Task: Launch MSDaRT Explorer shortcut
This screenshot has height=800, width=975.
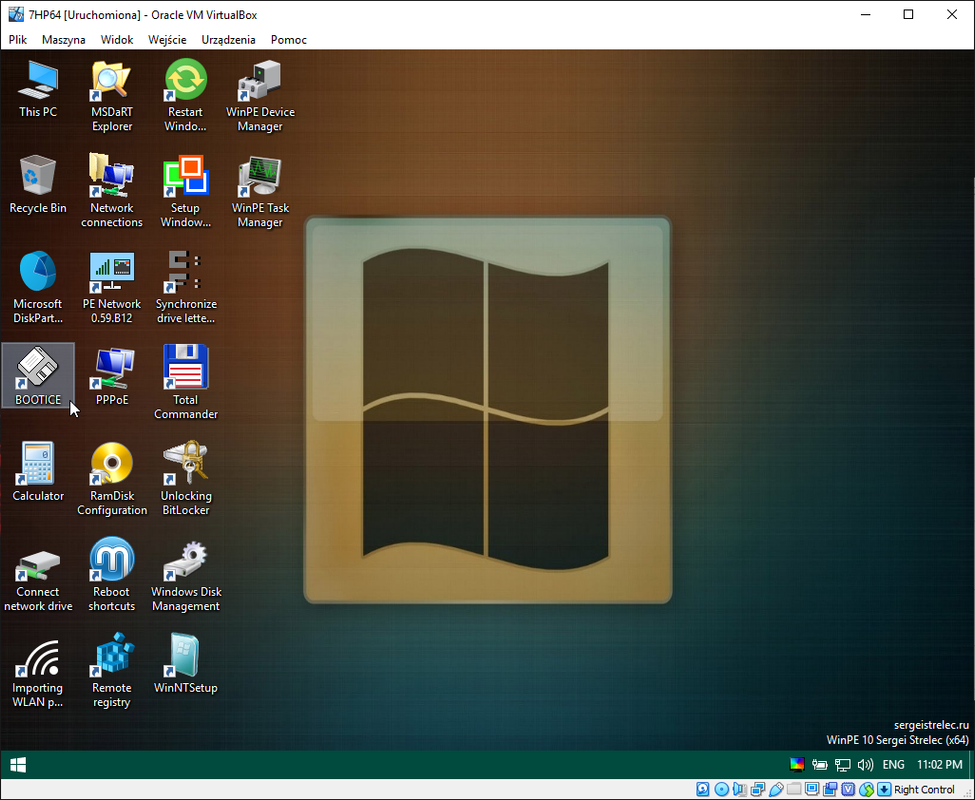Action: click(x=112, y=95)
